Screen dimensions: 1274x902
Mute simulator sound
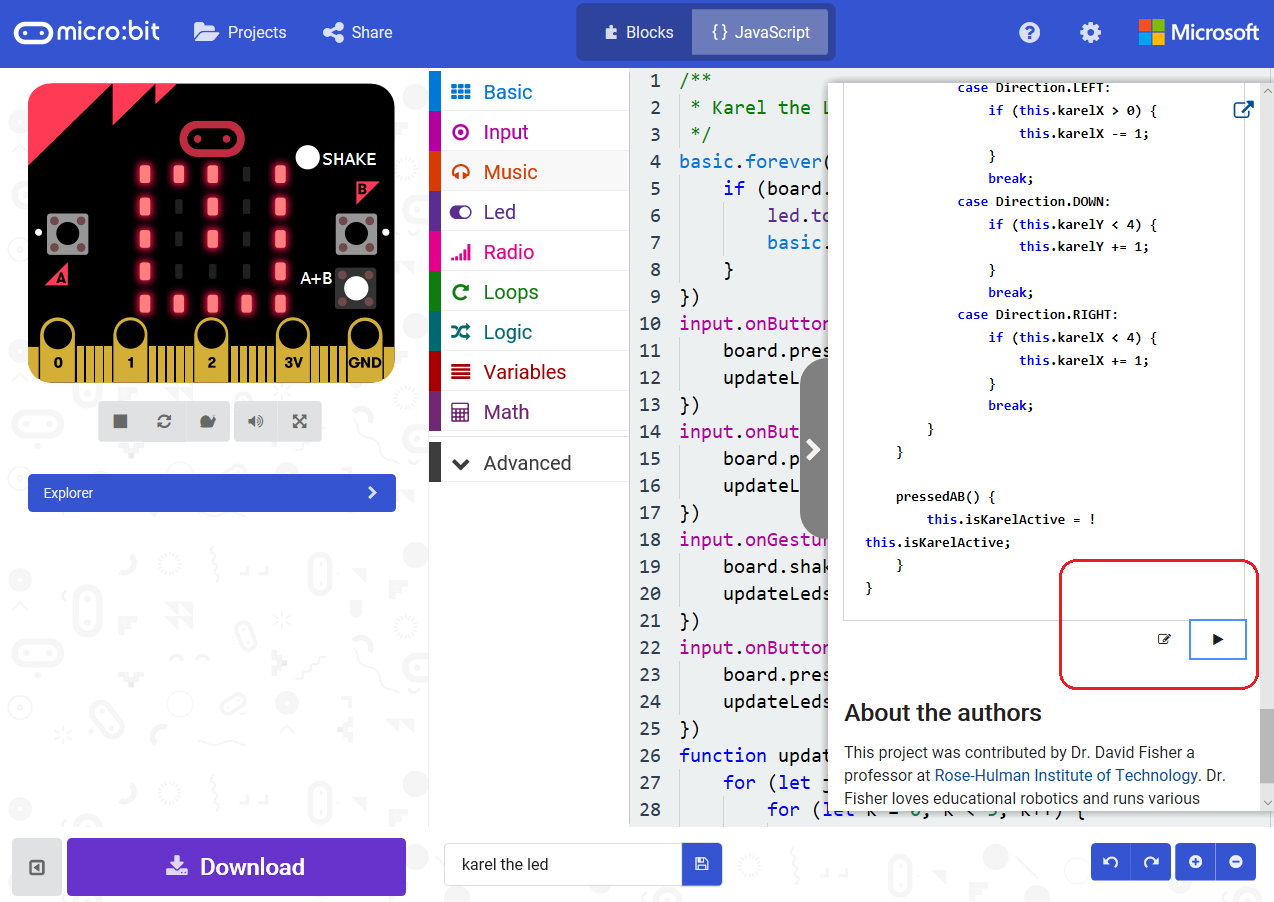pyautogui.click(x=254, y=421)
